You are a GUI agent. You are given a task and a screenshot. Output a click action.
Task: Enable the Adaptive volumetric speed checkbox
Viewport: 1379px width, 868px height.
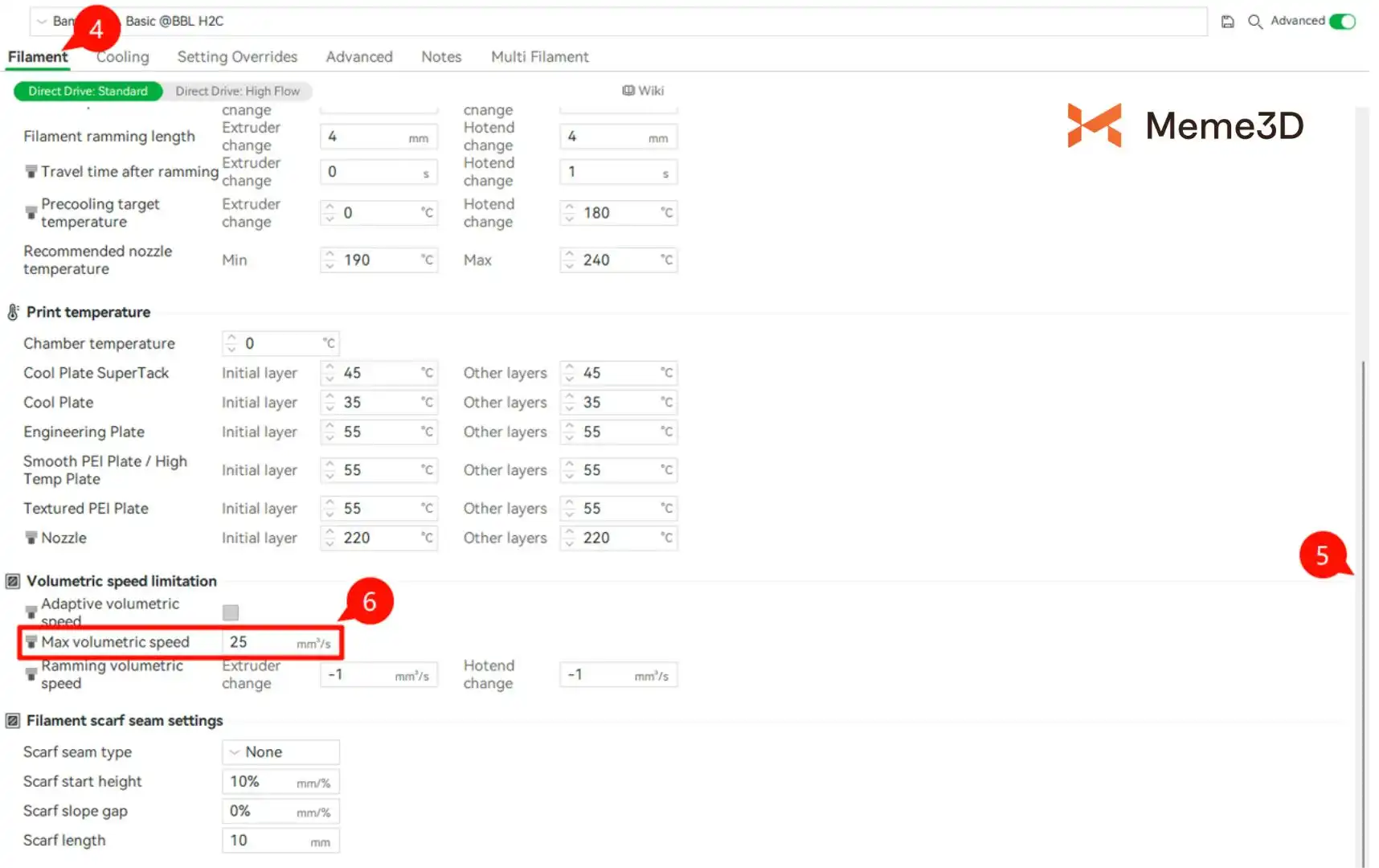pyautogui.click(x=231, y=612)
